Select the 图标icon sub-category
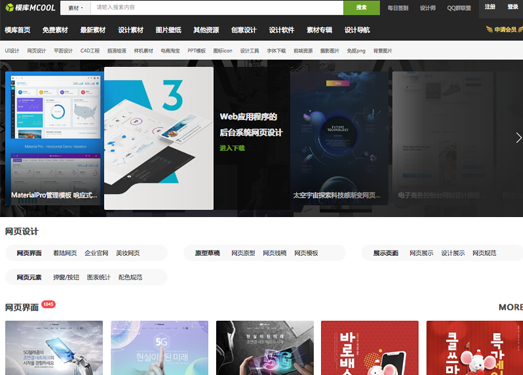This screenshot has width=523, height=375. (x=222, y=51)
